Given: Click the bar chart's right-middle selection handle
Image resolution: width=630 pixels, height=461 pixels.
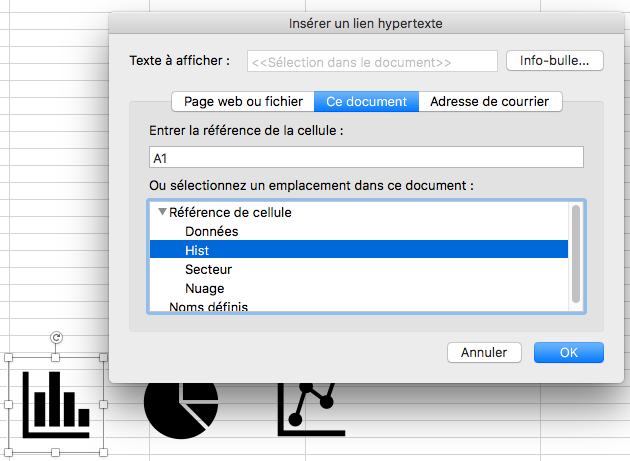Looking at the screenshot, I should [105, 404].
